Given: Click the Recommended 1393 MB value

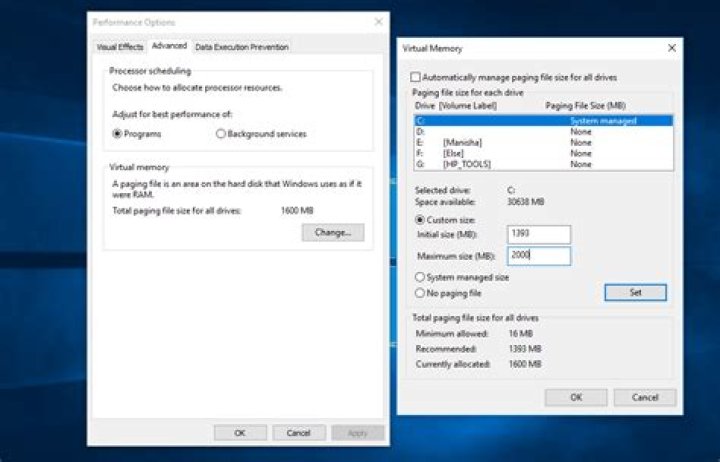Looking at the screenshot, I should click(x=525, y=349).
